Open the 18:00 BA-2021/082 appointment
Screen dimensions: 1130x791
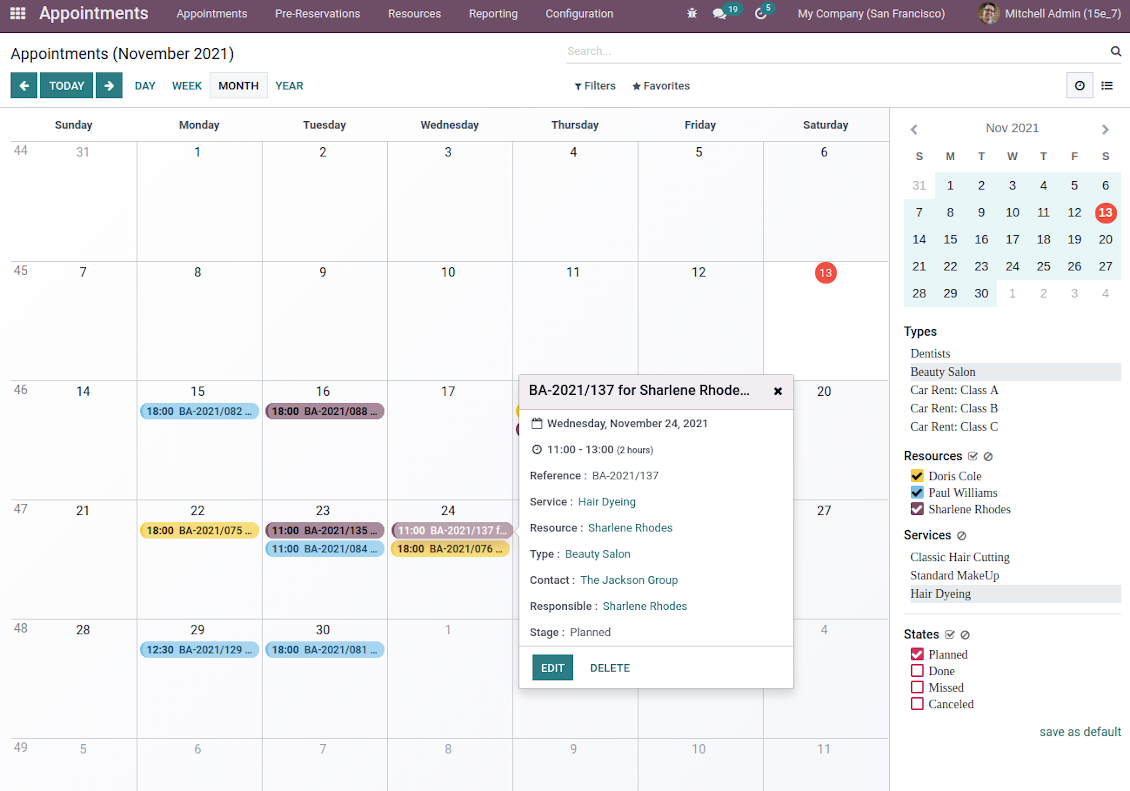pyautogui.click(x=200, y=411)
